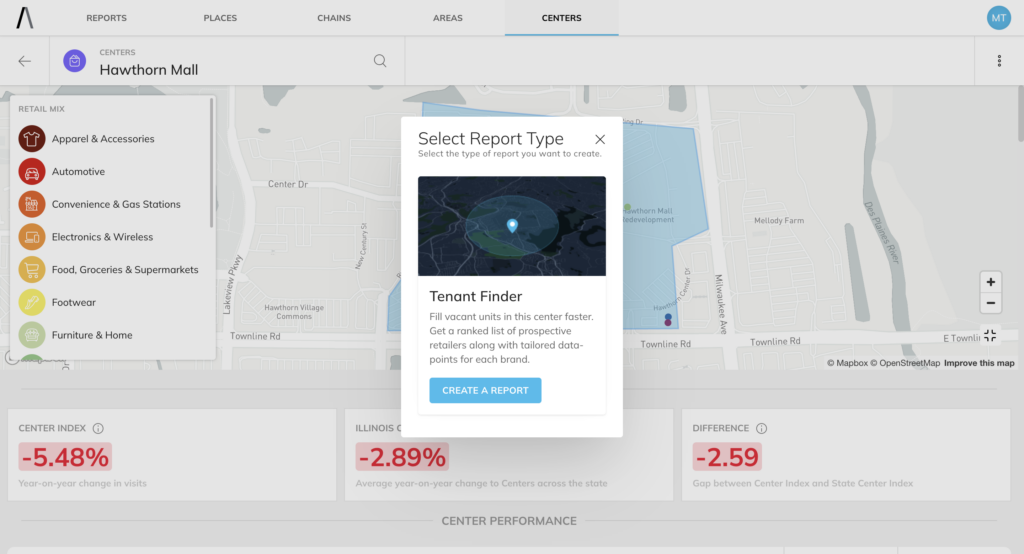1024x554 pixels.
Task: Click the OpenStreetMap attribution link
Action: [905, 363]
